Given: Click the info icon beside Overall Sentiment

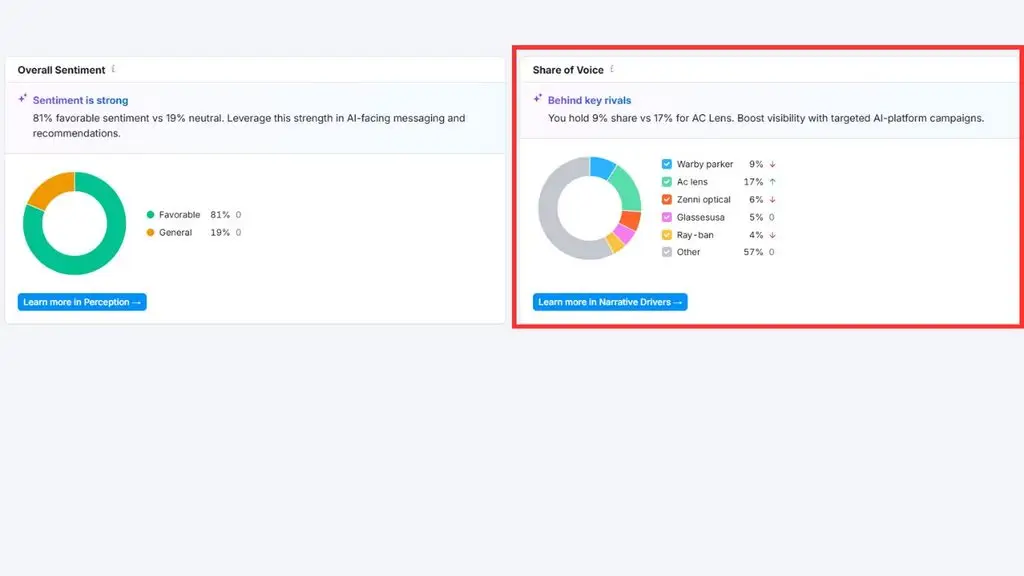Looking at the screenshot, I should click(x=113, y=69).
